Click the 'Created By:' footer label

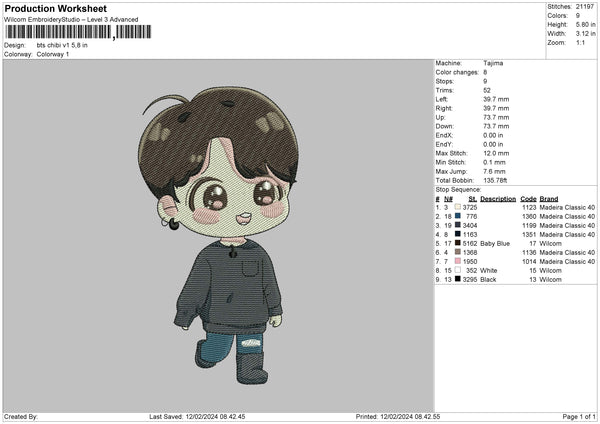(21, 416)
